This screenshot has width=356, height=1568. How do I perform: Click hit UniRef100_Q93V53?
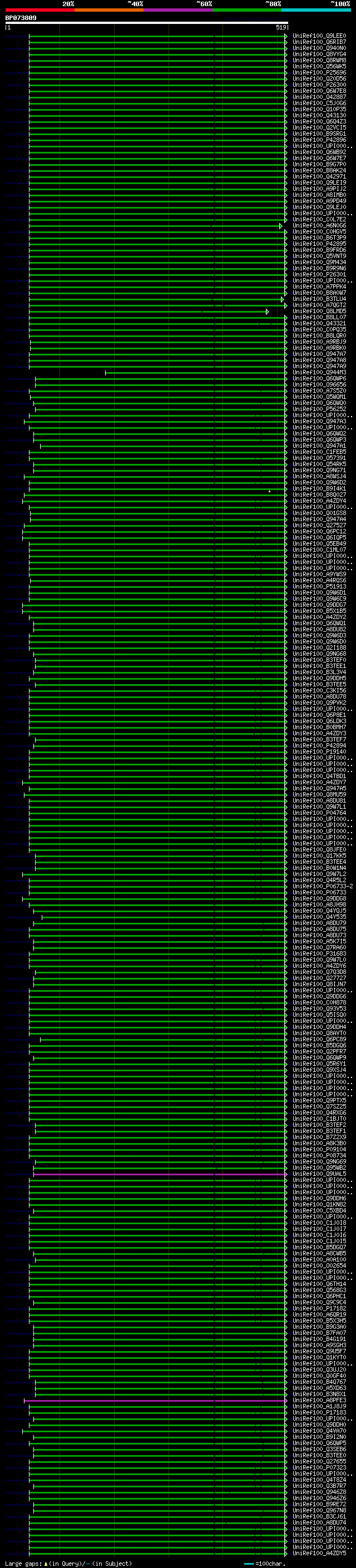[319, 1009]
